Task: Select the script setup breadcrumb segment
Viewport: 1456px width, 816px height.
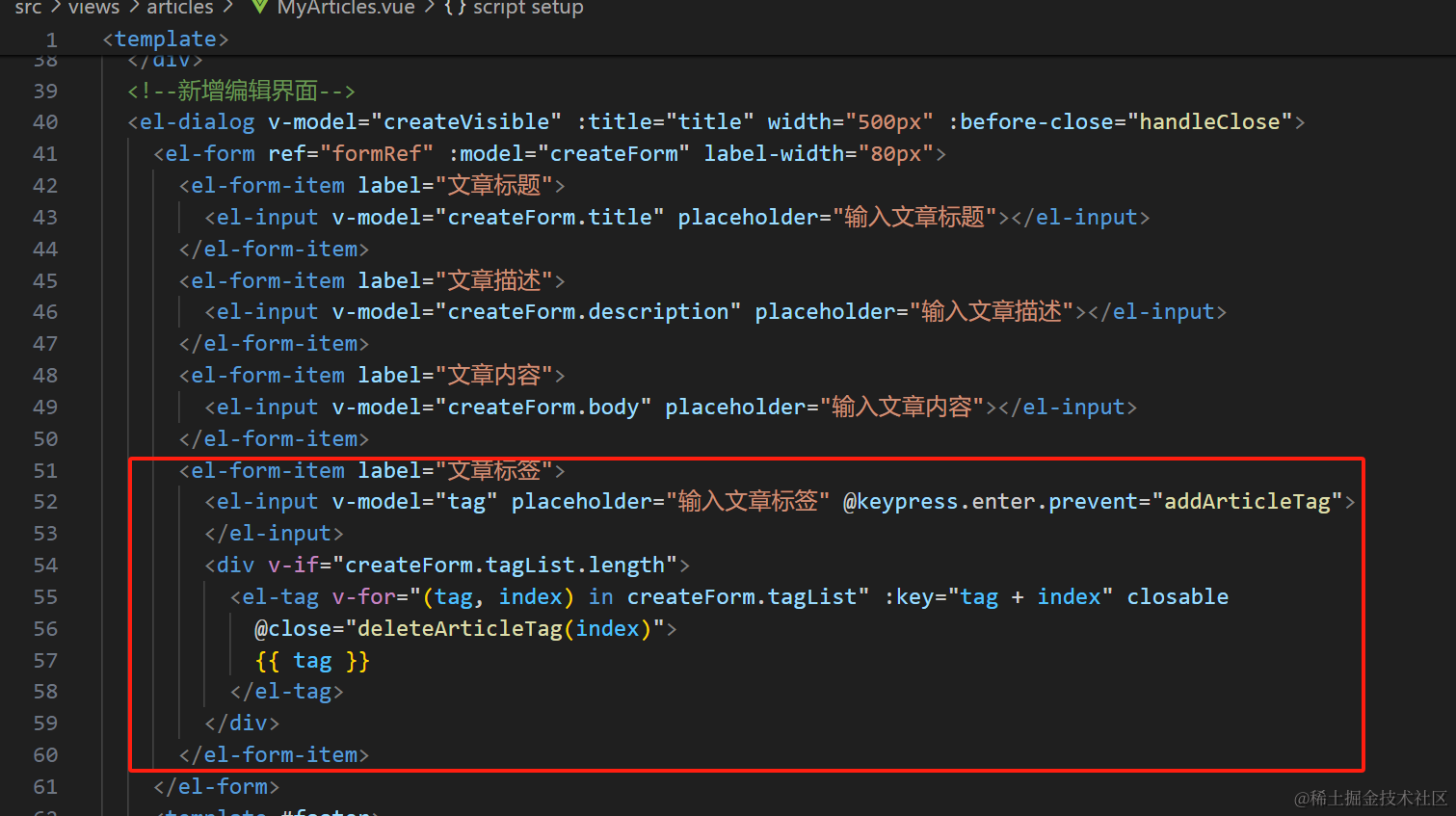Action: [526, 9]
